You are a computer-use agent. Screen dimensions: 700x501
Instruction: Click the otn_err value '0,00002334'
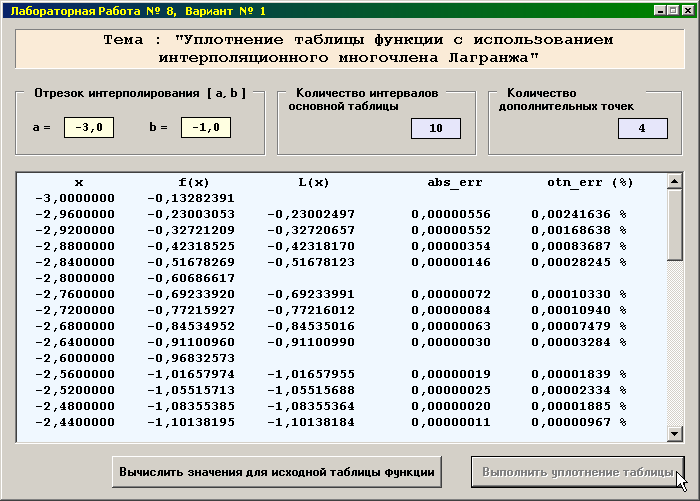571,390
